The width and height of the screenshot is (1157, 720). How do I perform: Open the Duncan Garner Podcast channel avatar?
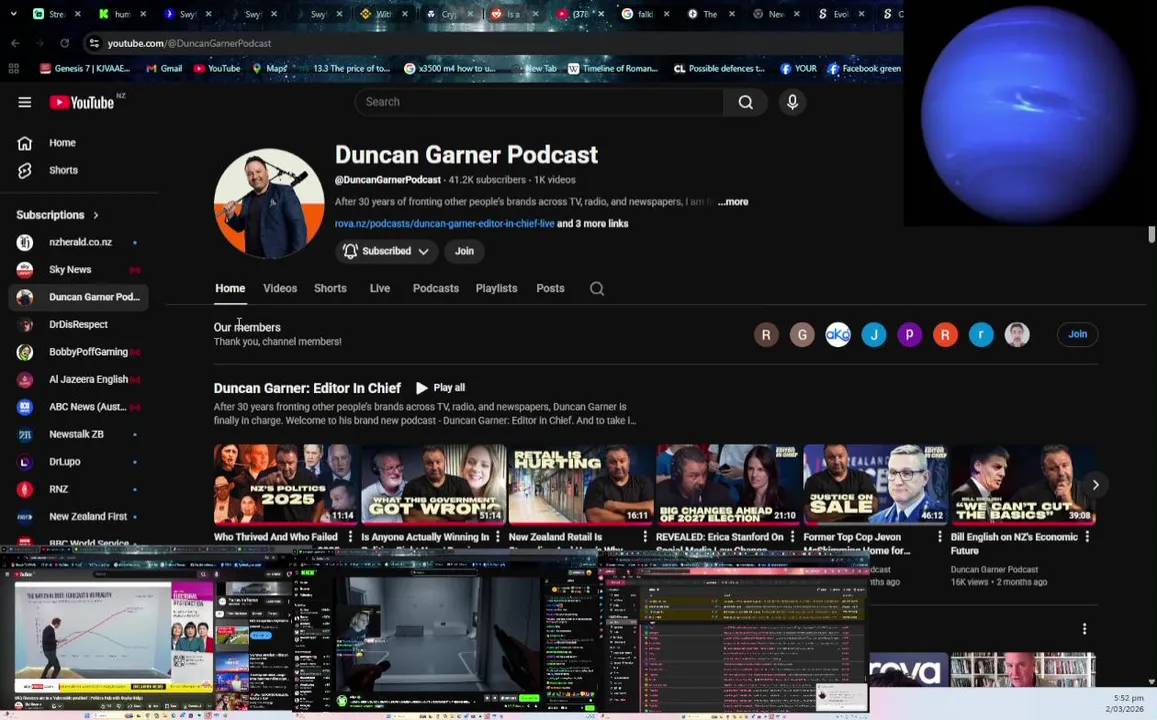click(x=269, y=204)
